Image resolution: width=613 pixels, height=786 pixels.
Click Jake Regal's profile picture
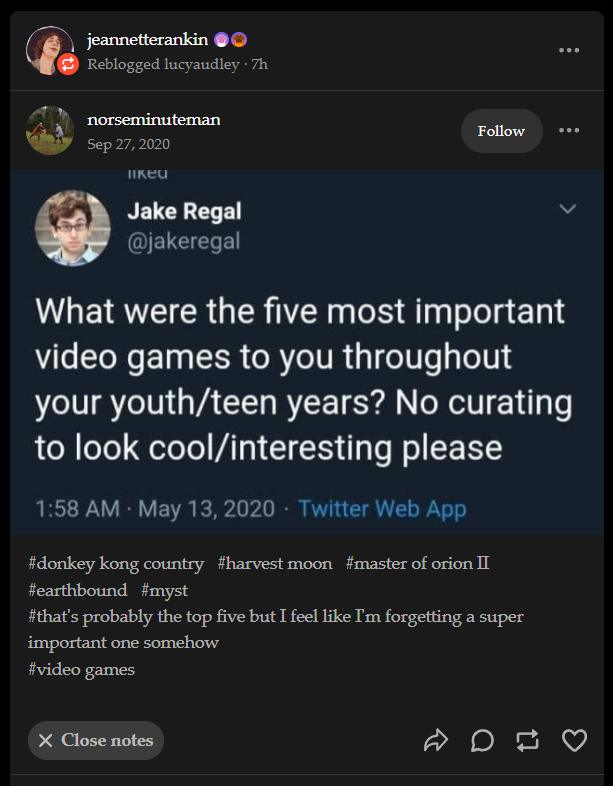point(73,227)
